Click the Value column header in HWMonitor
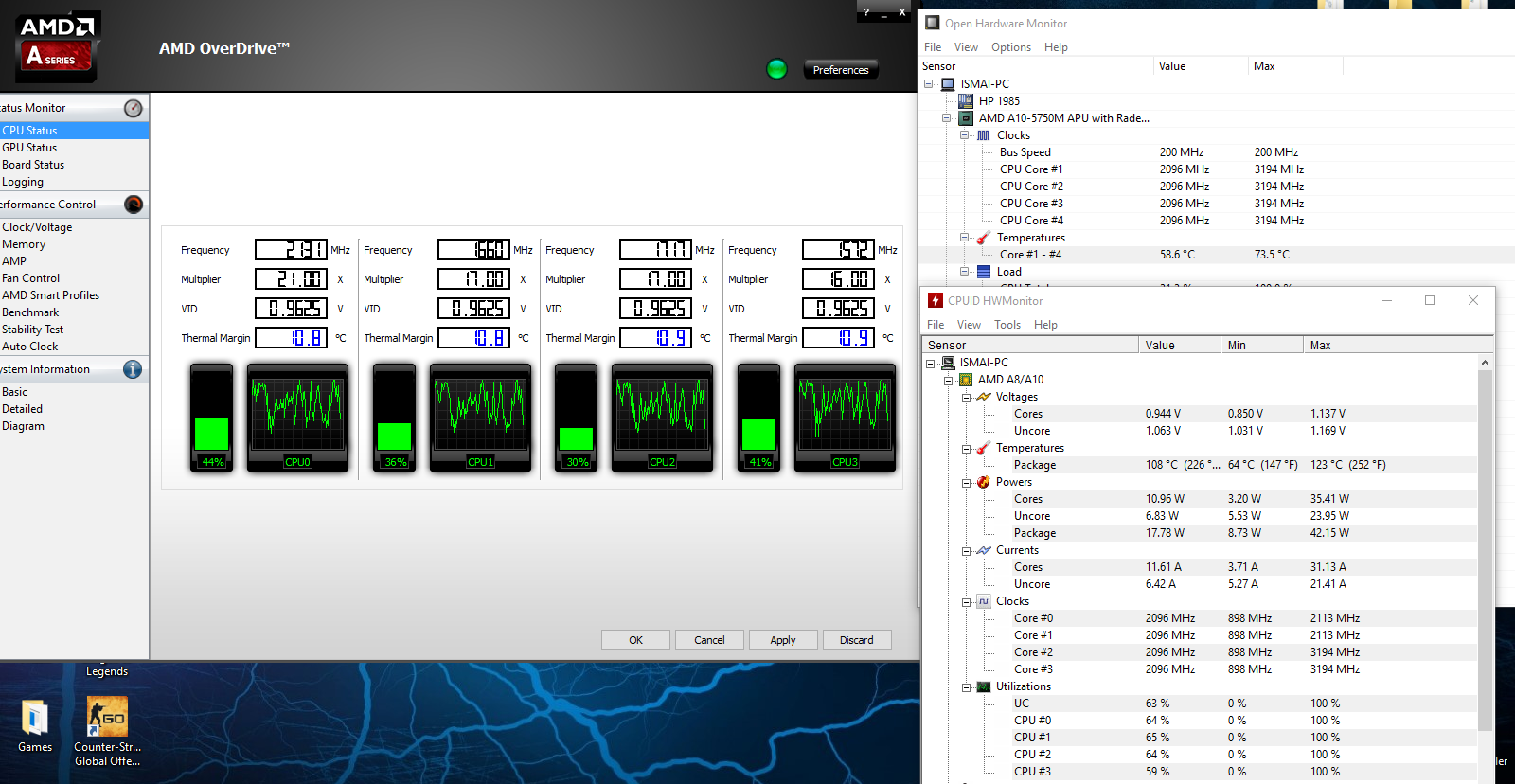This screenshot has height=784, width=1515. [x=1180, y=346]
